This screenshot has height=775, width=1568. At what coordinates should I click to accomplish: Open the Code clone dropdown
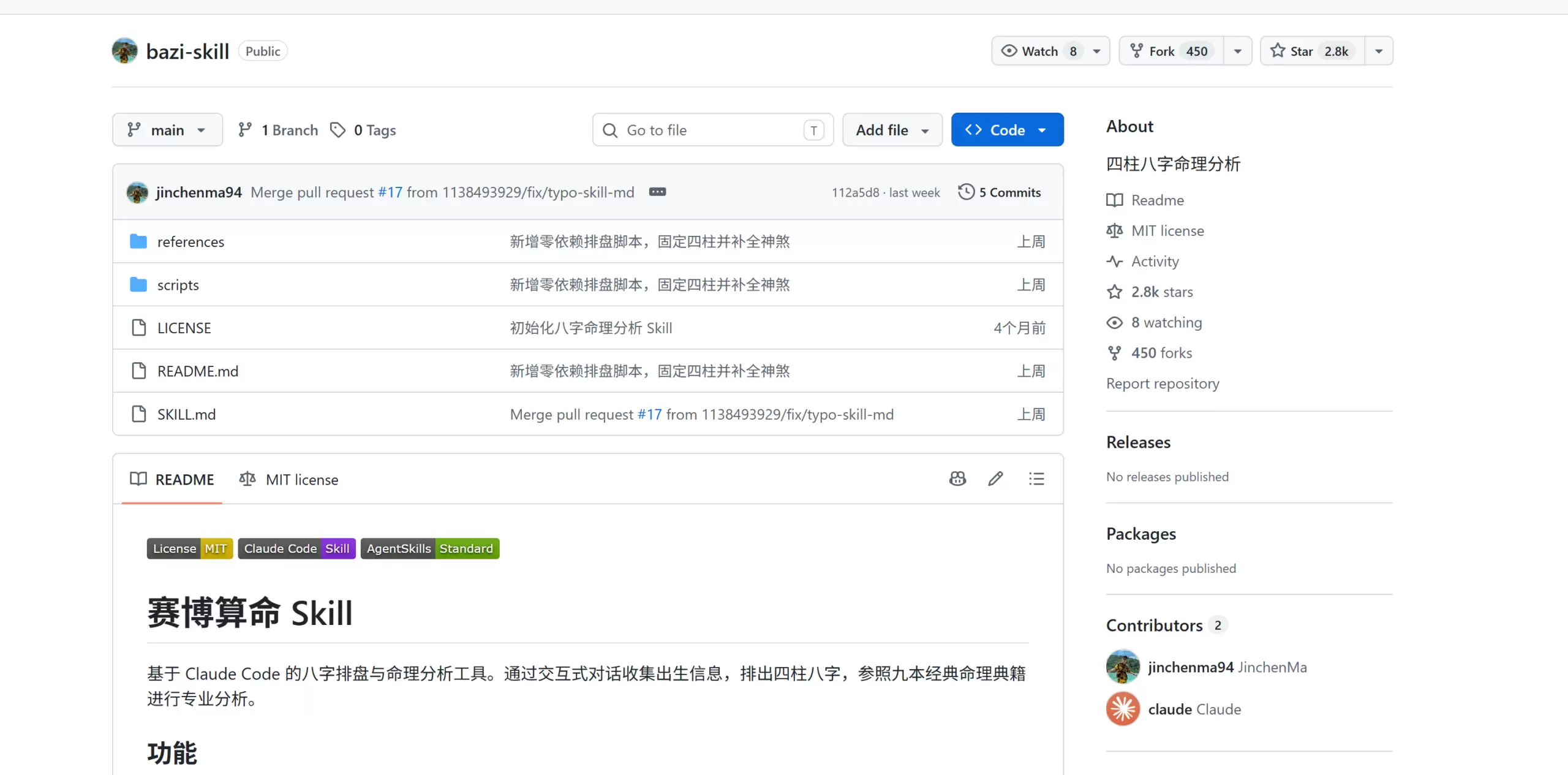pyautogui.click(x=1008, y=130)
